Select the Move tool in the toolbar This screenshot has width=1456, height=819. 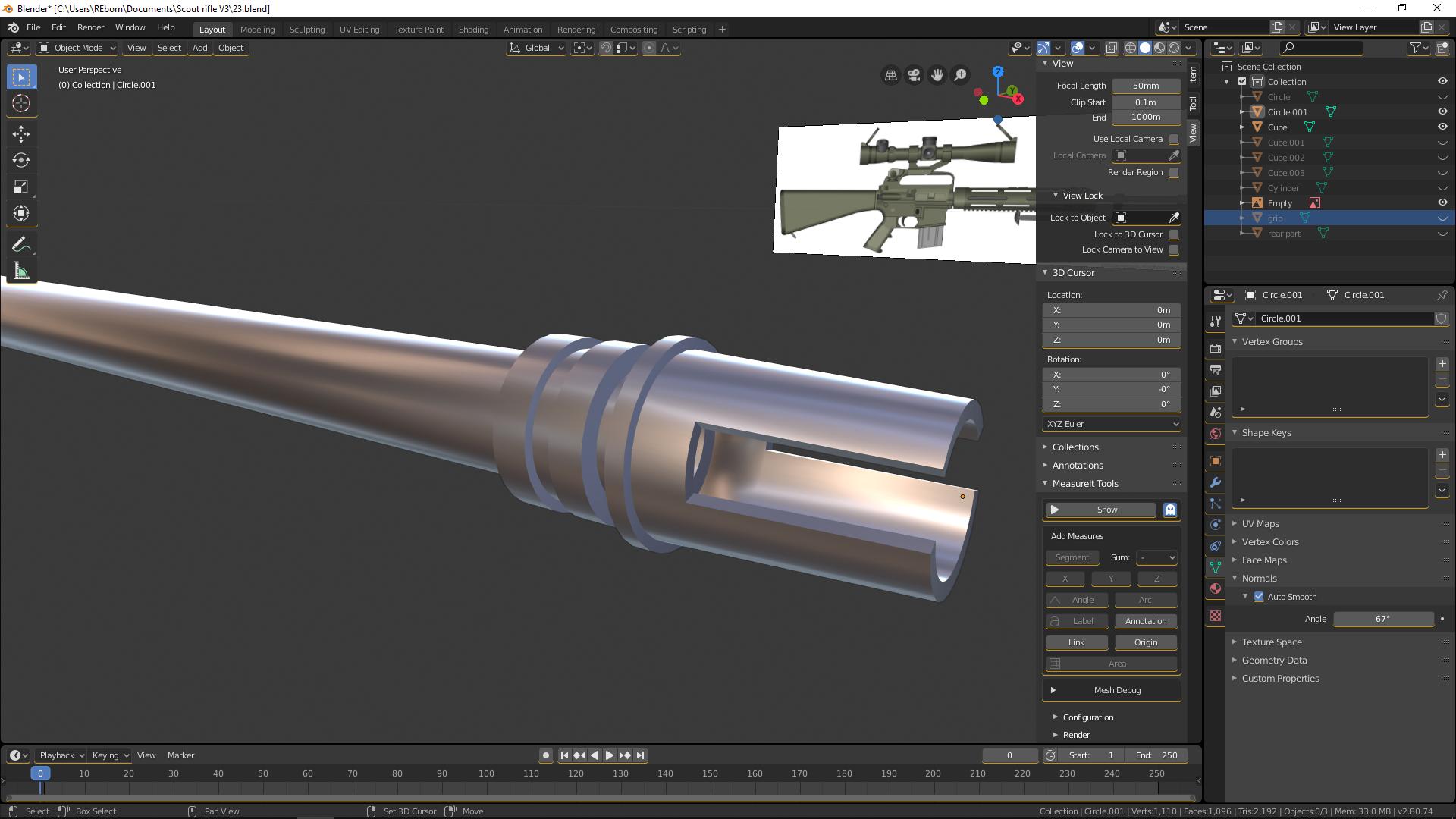21,133
